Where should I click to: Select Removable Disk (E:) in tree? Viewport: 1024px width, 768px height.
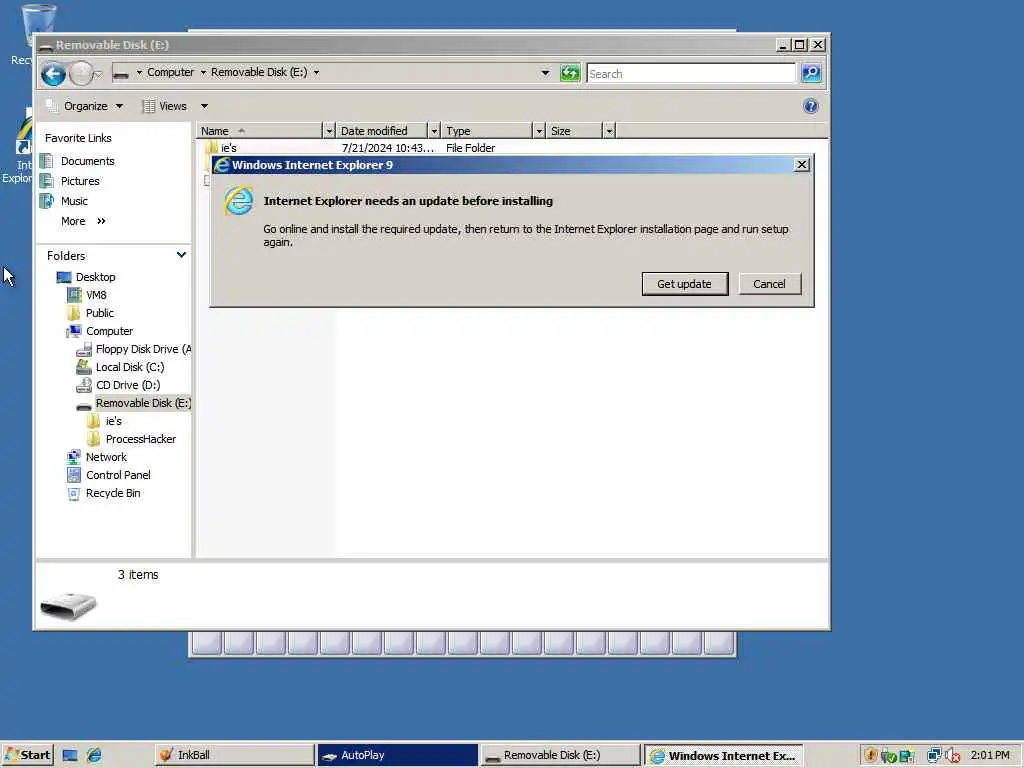coord(143,403)
